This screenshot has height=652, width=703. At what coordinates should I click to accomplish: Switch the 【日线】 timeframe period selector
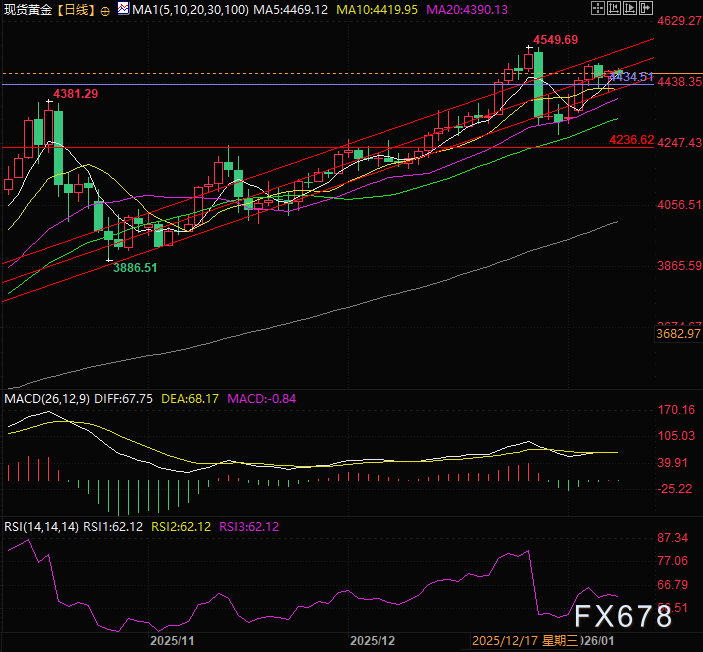click(76, 10)
